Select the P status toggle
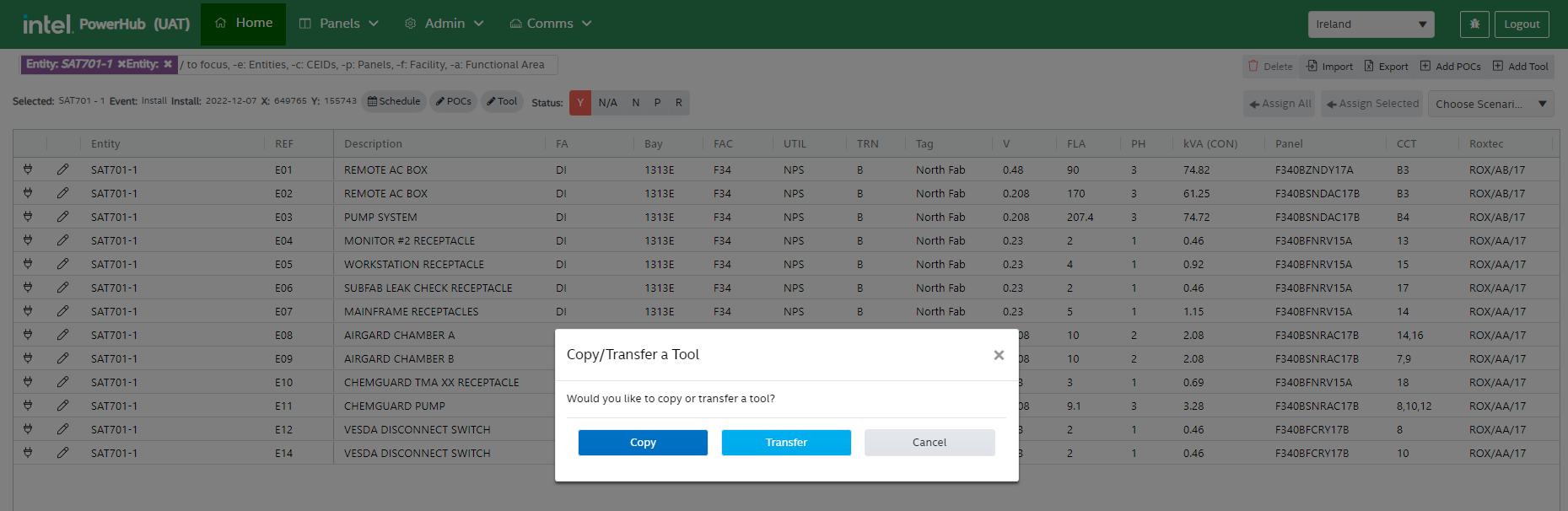 click(657, 103)
